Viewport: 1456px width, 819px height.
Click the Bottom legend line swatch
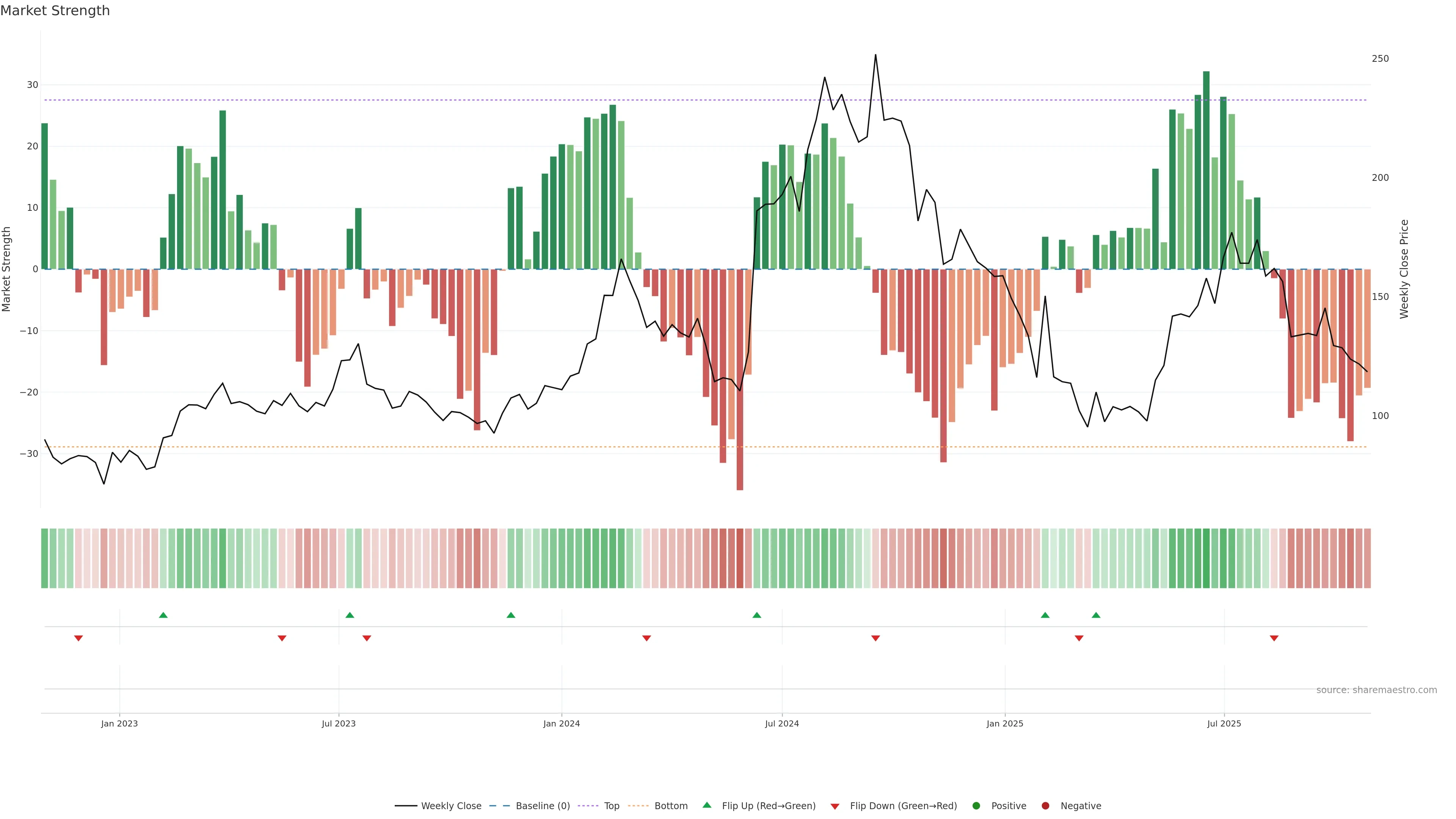(x=638, y=805)
